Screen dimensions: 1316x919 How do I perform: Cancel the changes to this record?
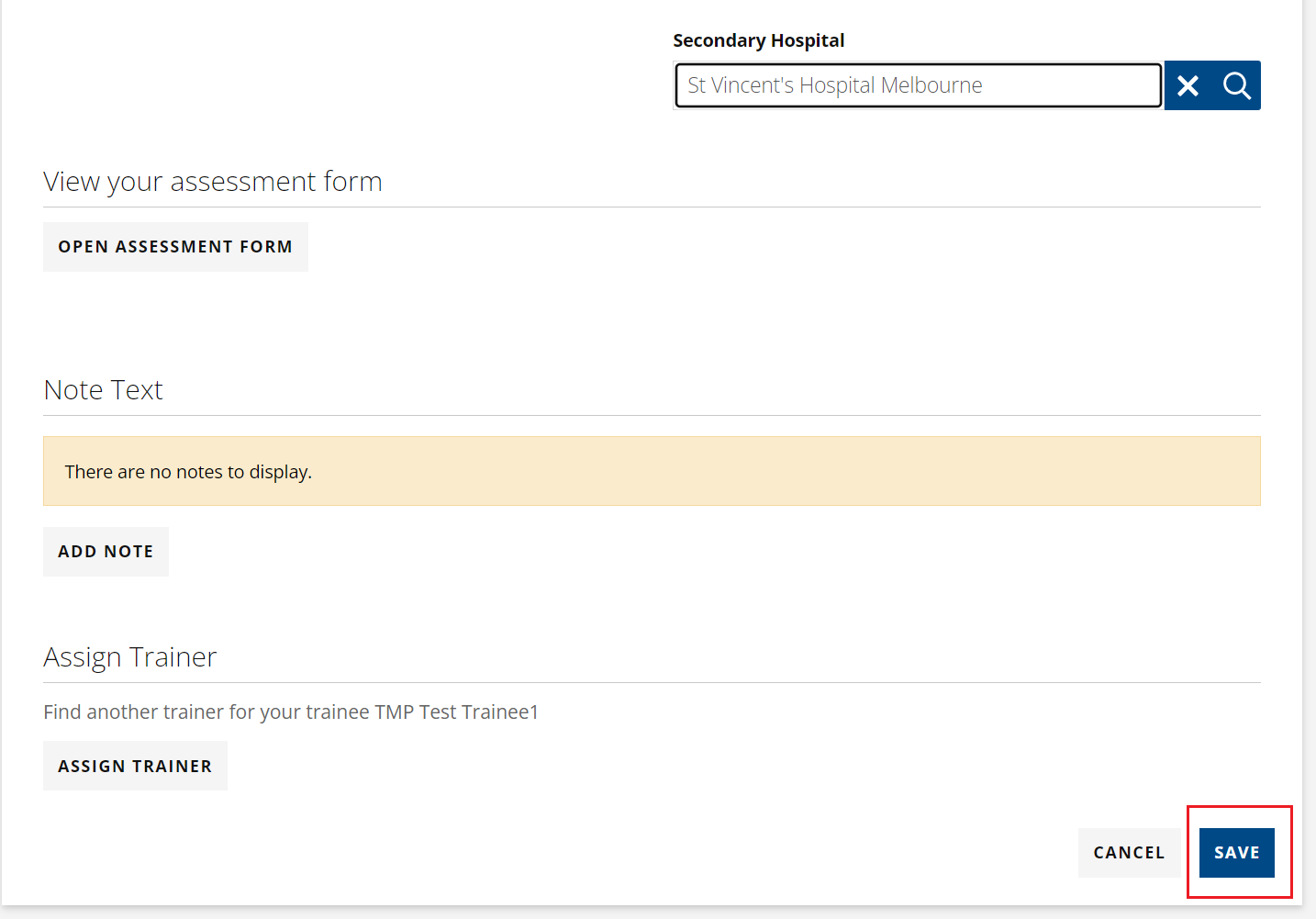click(x=1129, y=853)
